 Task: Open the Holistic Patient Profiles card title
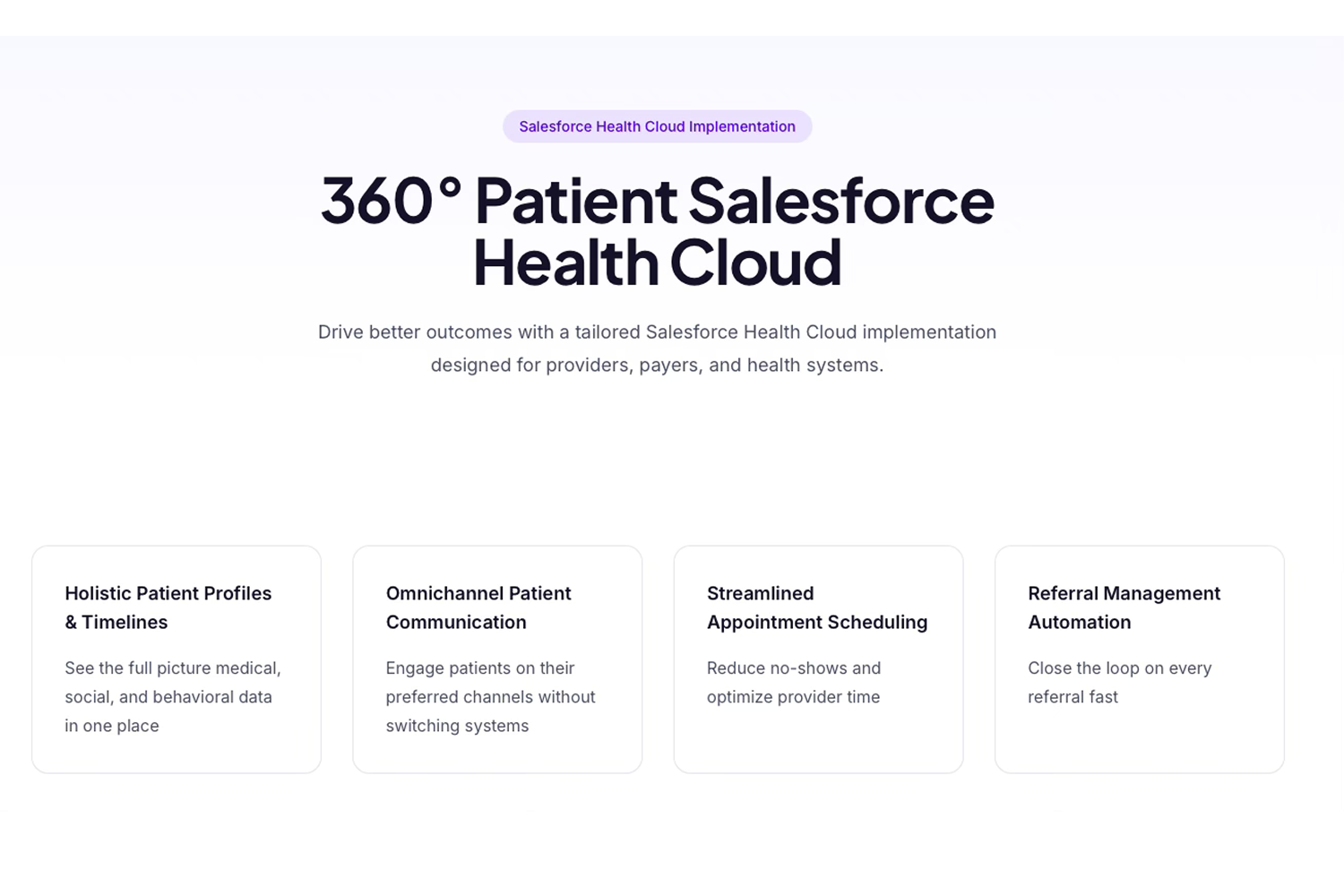click(x=168, y=607)
